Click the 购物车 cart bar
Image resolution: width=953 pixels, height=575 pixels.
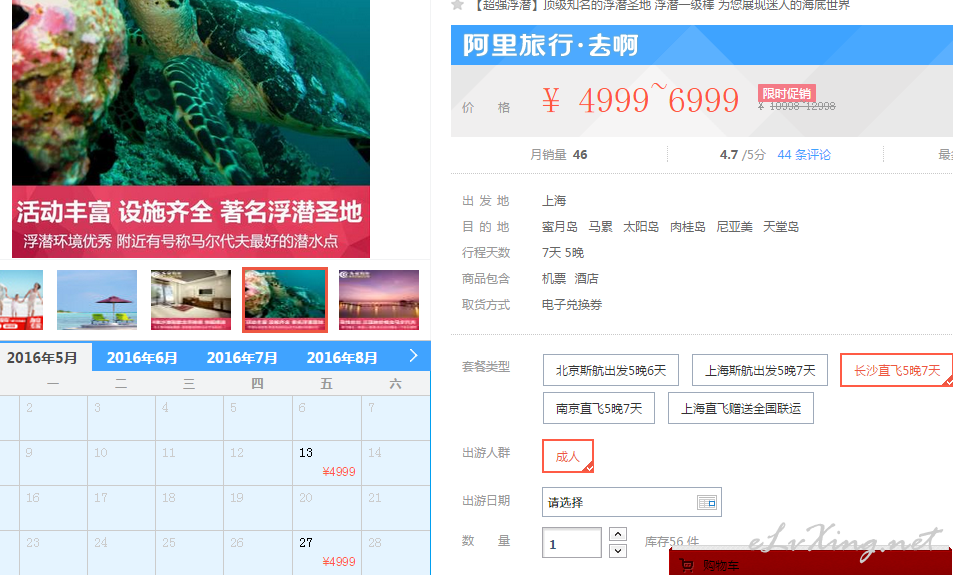pyautogui.click(x=811, y=563)
